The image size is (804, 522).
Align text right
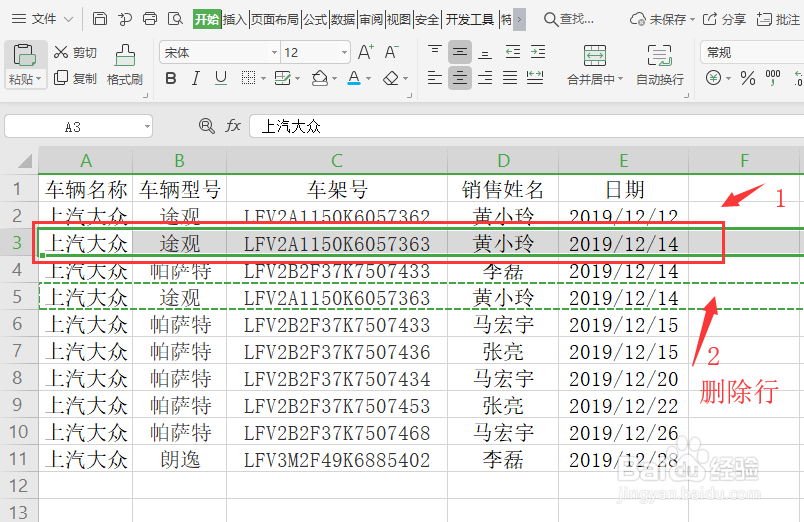485,78
